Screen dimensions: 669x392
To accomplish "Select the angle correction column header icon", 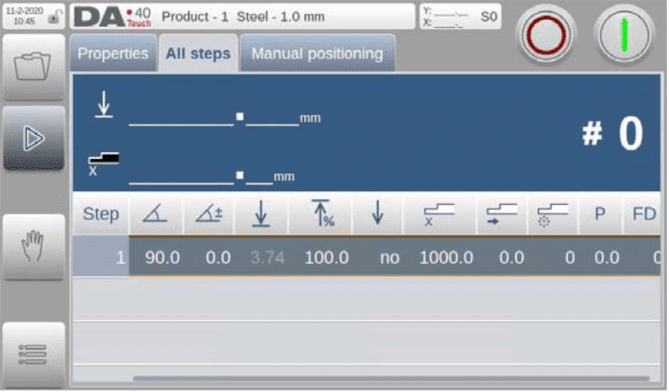I will (x=209, y=213).
